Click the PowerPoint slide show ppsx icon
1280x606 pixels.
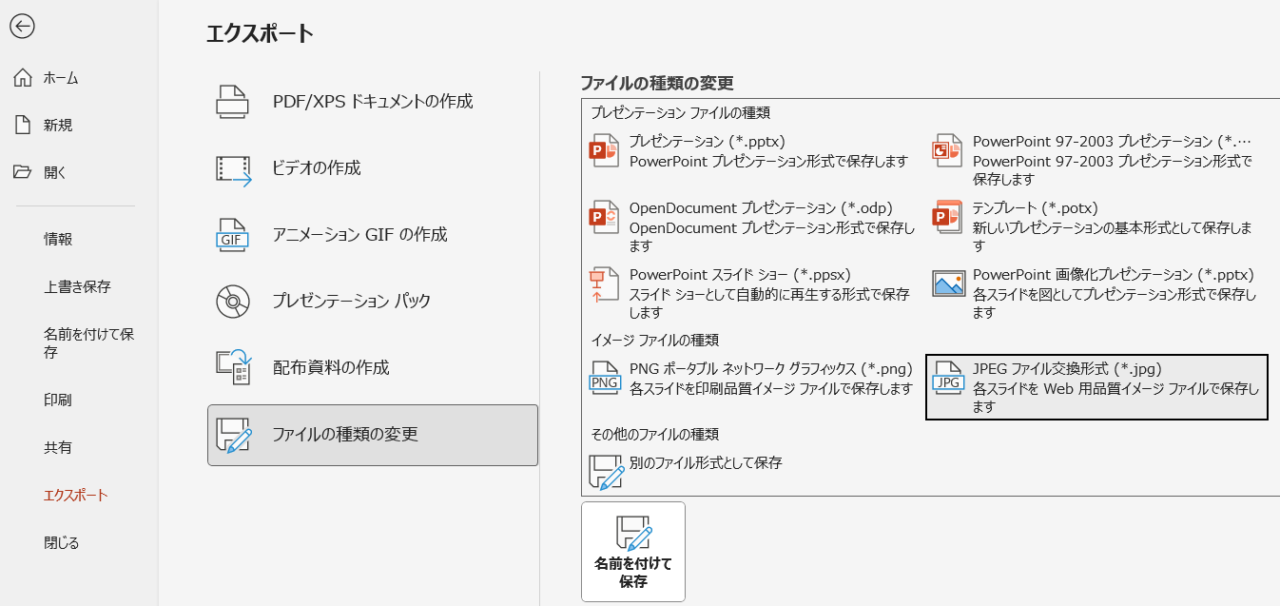point(605,284)
